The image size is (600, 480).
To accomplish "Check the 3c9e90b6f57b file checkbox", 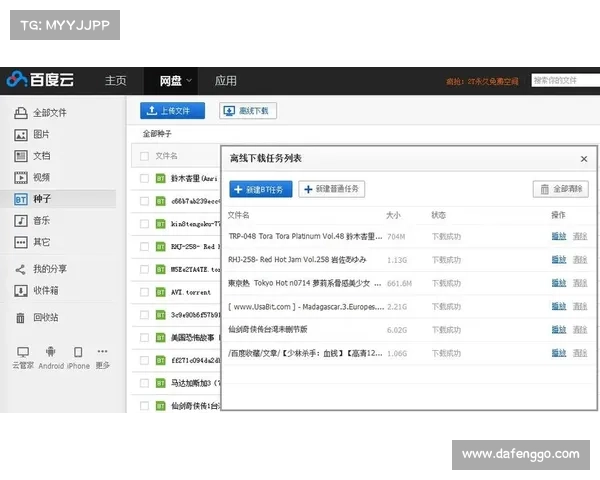I will [144, 315].
